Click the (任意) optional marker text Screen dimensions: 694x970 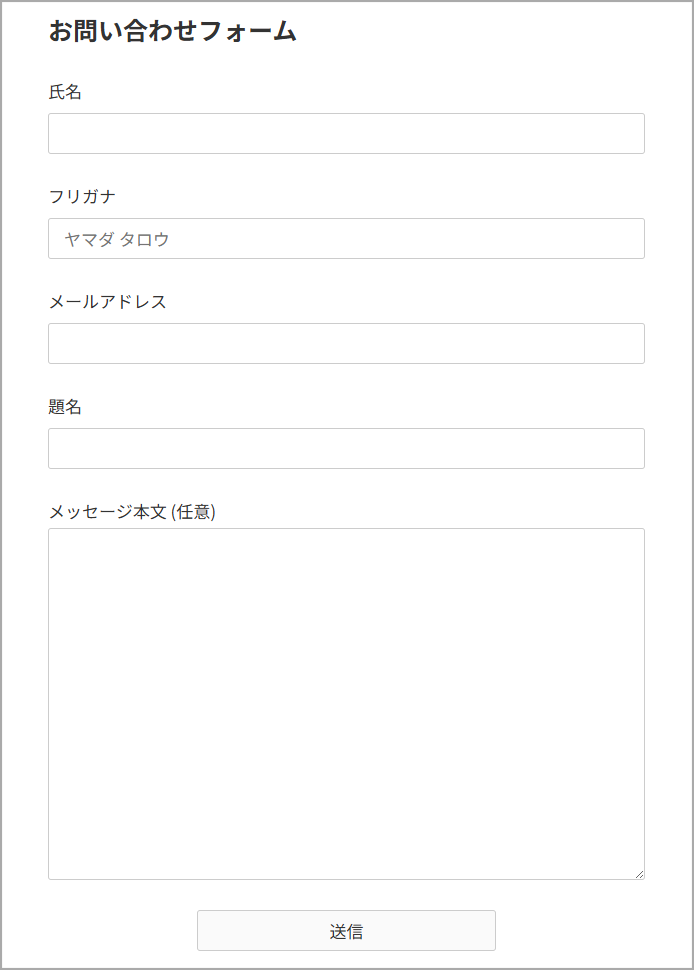pos(194,512)
